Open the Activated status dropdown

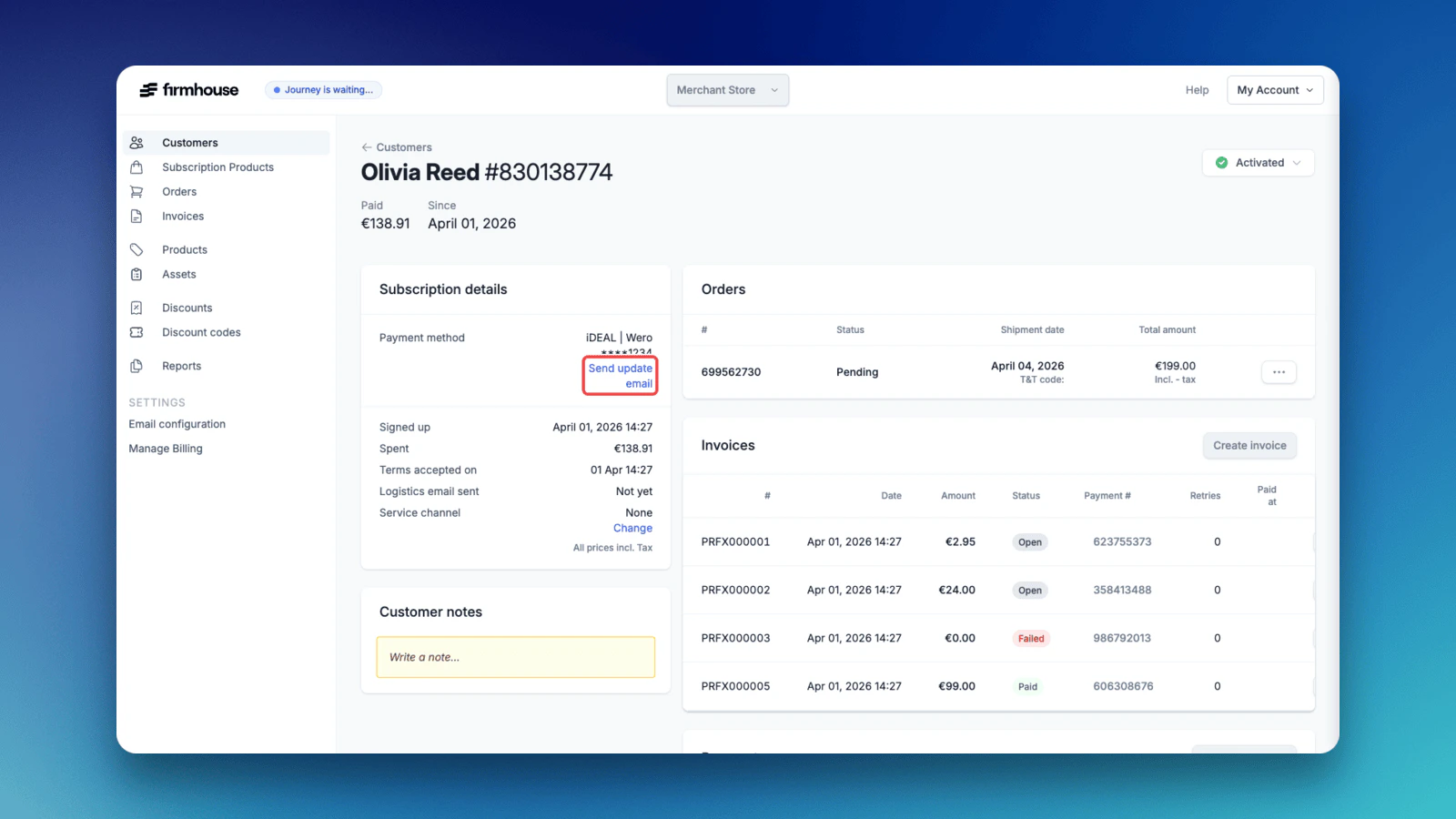point(1258,163)
